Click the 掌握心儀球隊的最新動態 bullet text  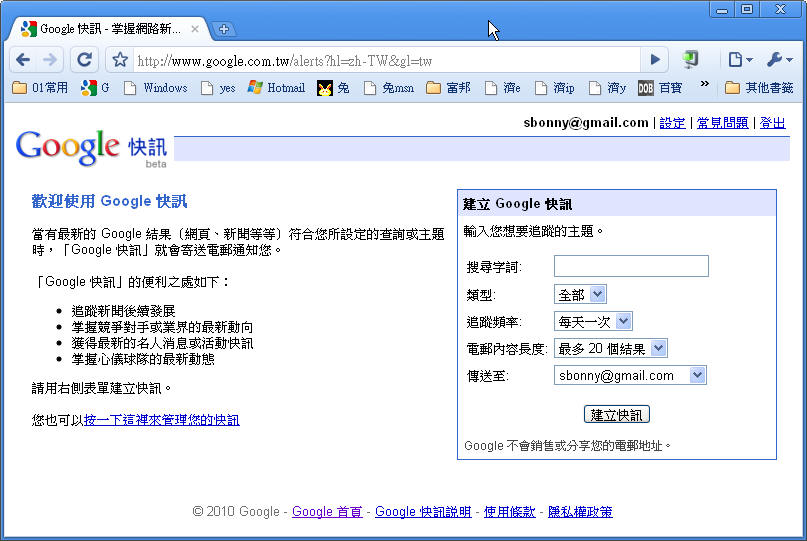tap(143, 359)
